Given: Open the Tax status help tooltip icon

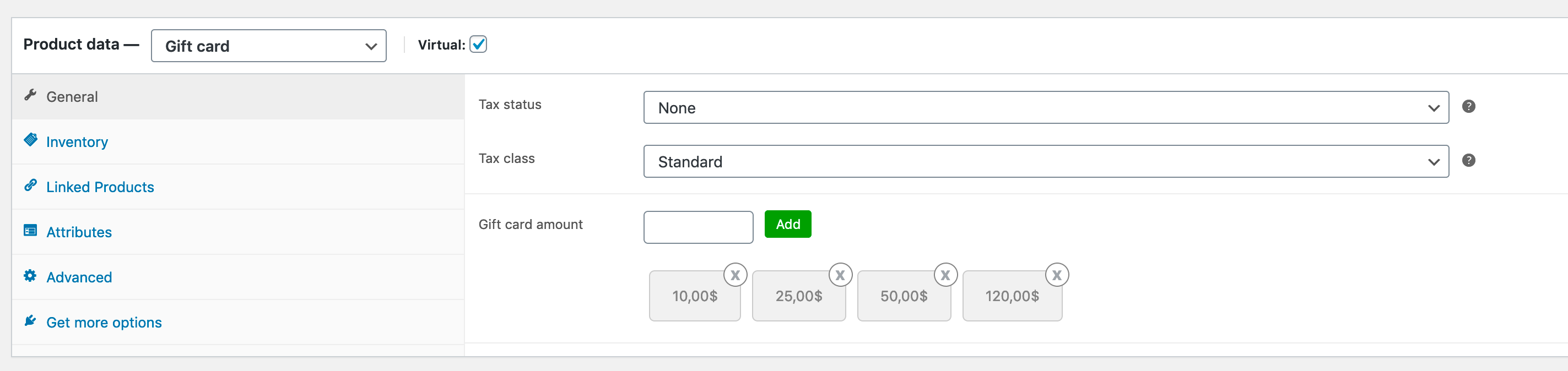Looking at the screenshot, I should tap(1468, 106).
